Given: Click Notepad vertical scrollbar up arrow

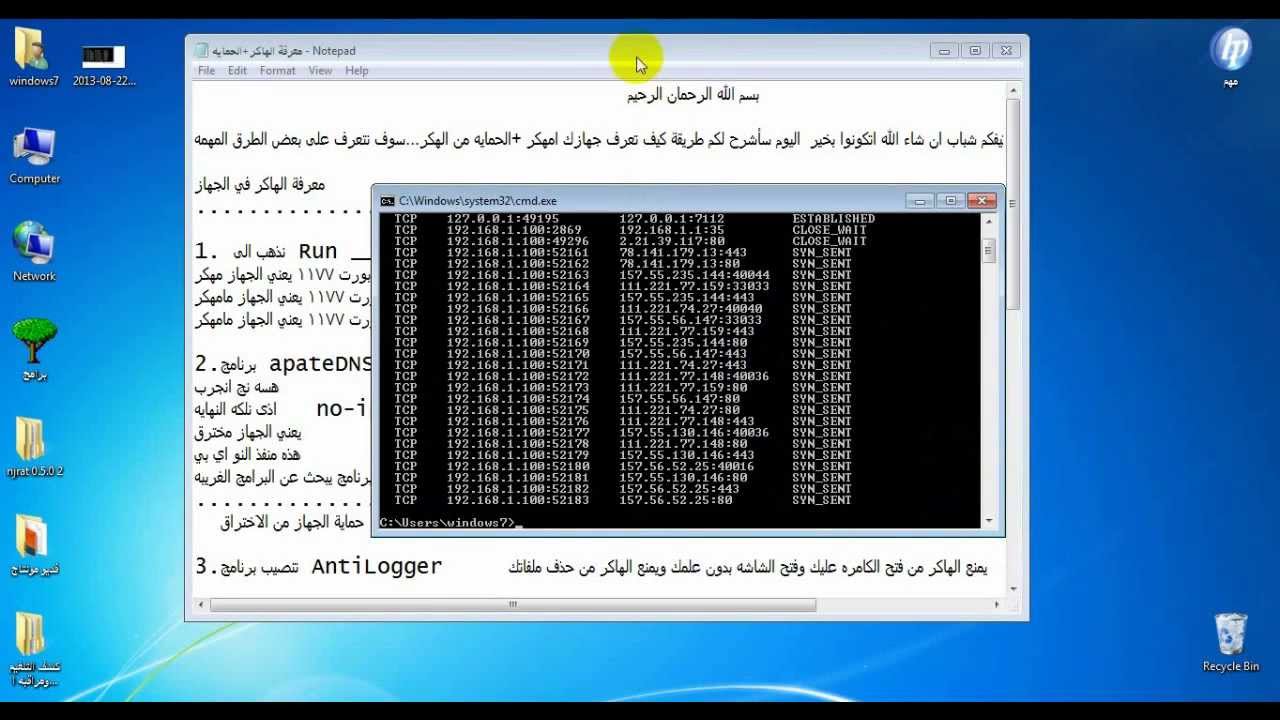Looking at the screenshot, I should (x=1013, y=91).
